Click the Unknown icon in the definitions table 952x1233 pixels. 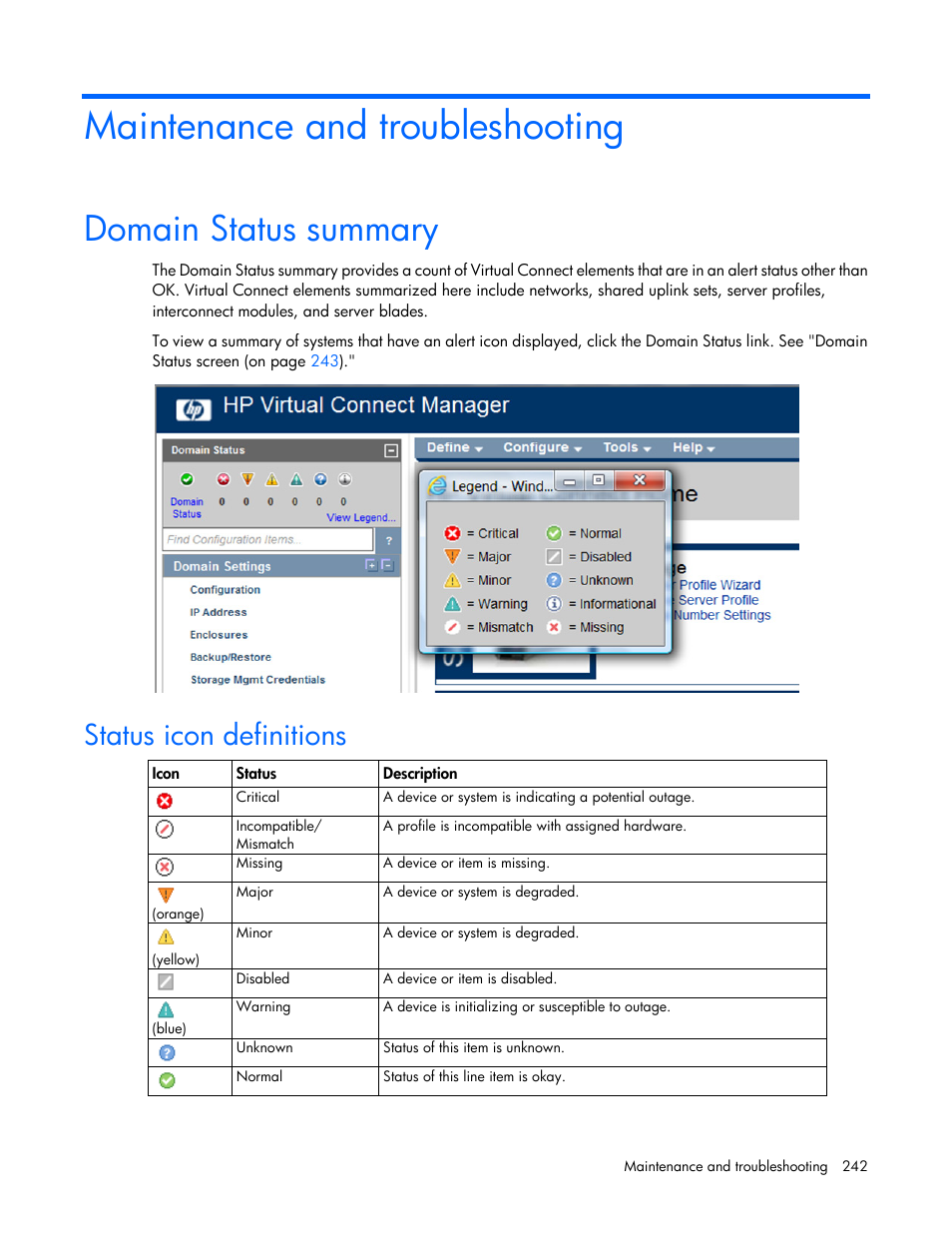coord(167,1052)
